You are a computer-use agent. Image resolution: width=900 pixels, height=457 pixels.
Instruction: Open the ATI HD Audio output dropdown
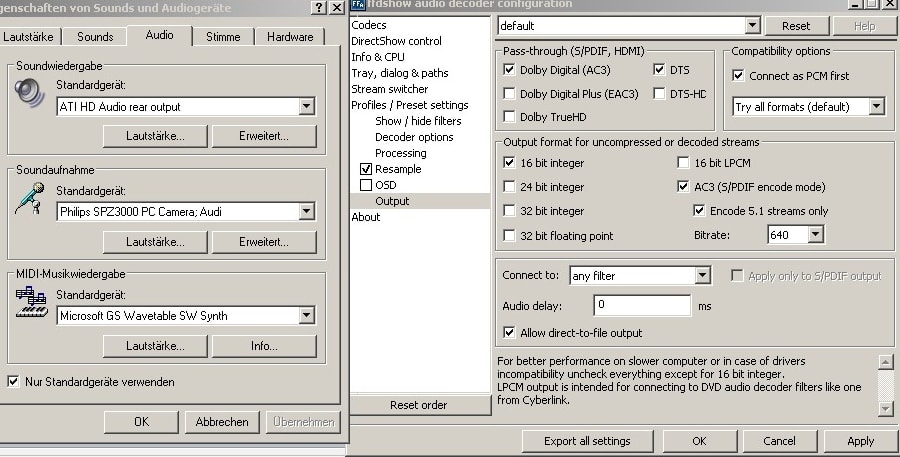(306, 107)
